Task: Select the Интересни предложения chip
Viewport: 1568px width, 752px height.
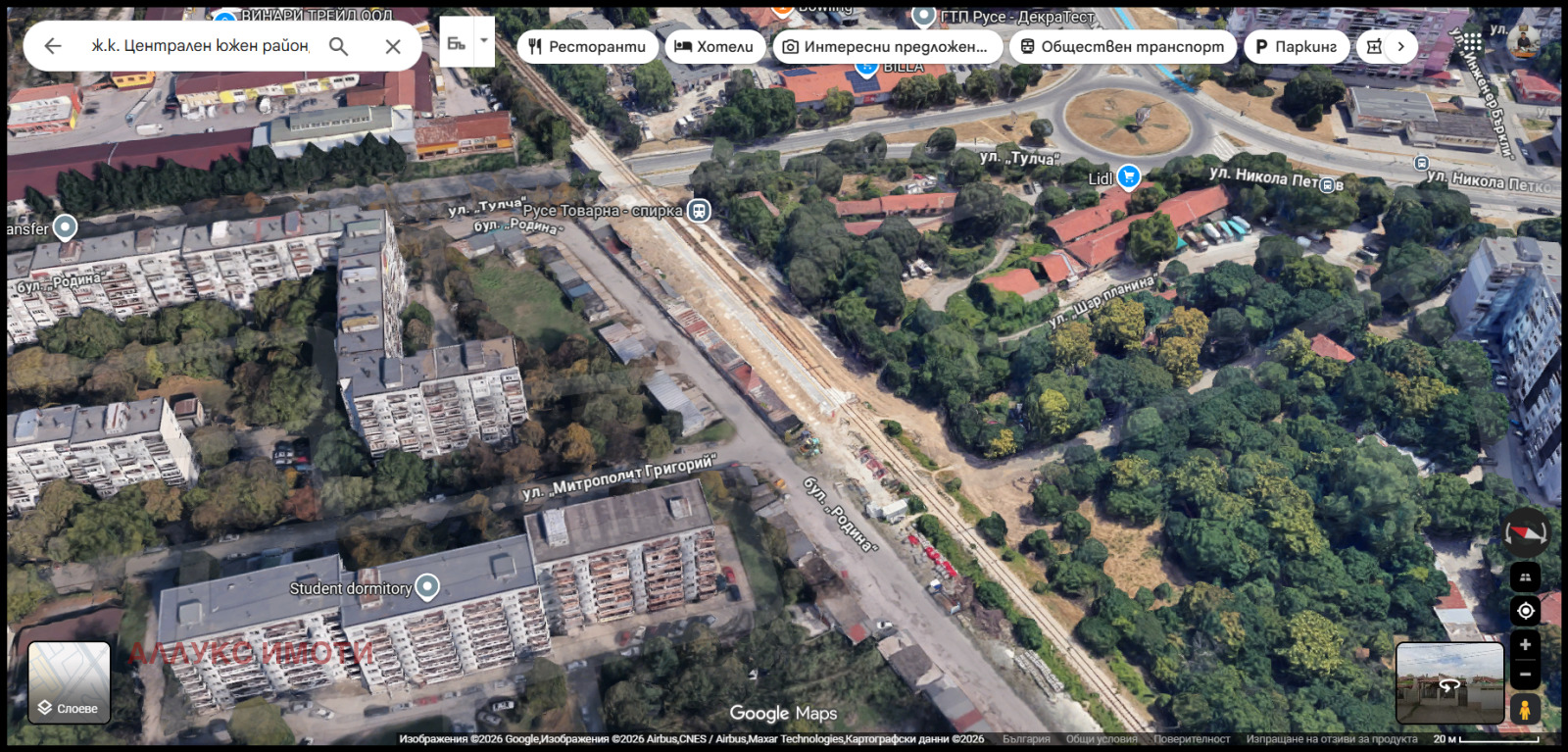Action: [887, 46]
